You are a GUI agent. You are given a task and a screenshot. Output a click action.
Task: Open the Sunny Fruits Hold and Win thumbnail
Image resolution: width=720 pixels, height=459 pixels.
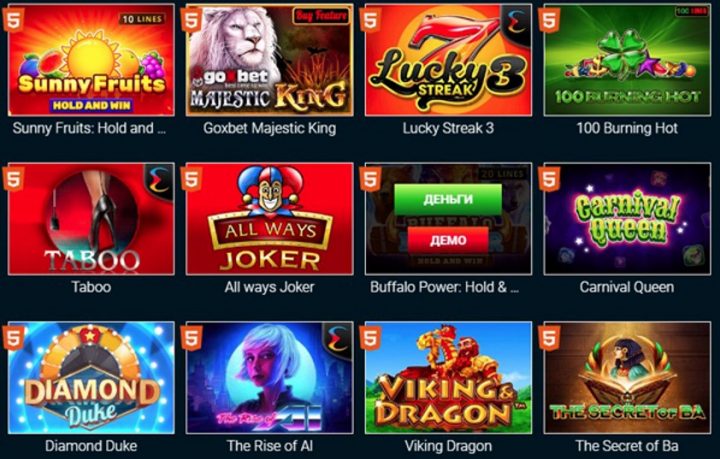[91, 60]
